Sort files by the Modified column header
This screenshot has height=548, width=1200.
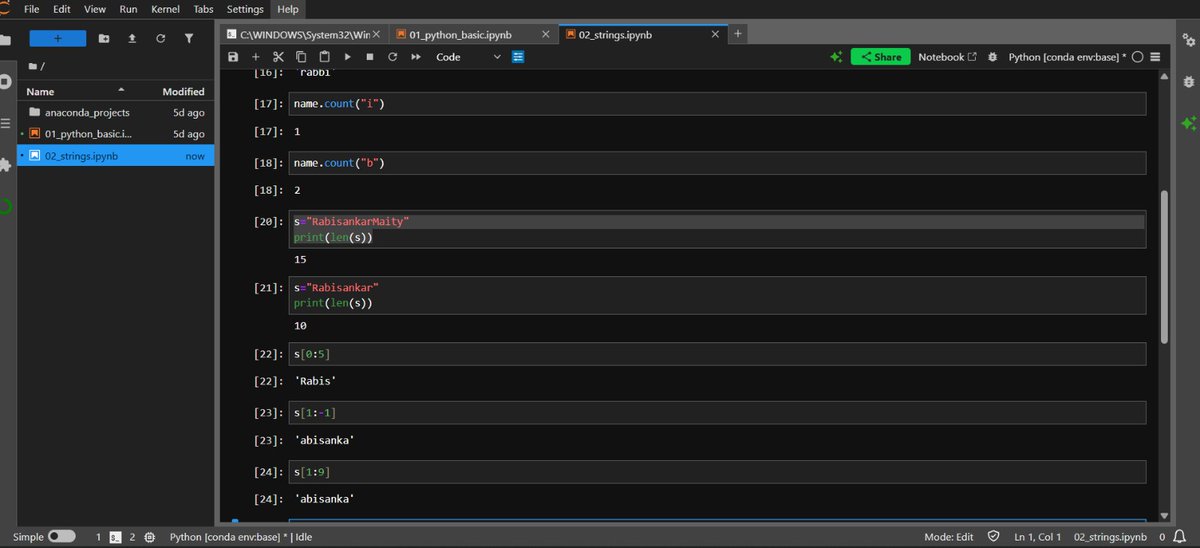[x=183, y=91]
